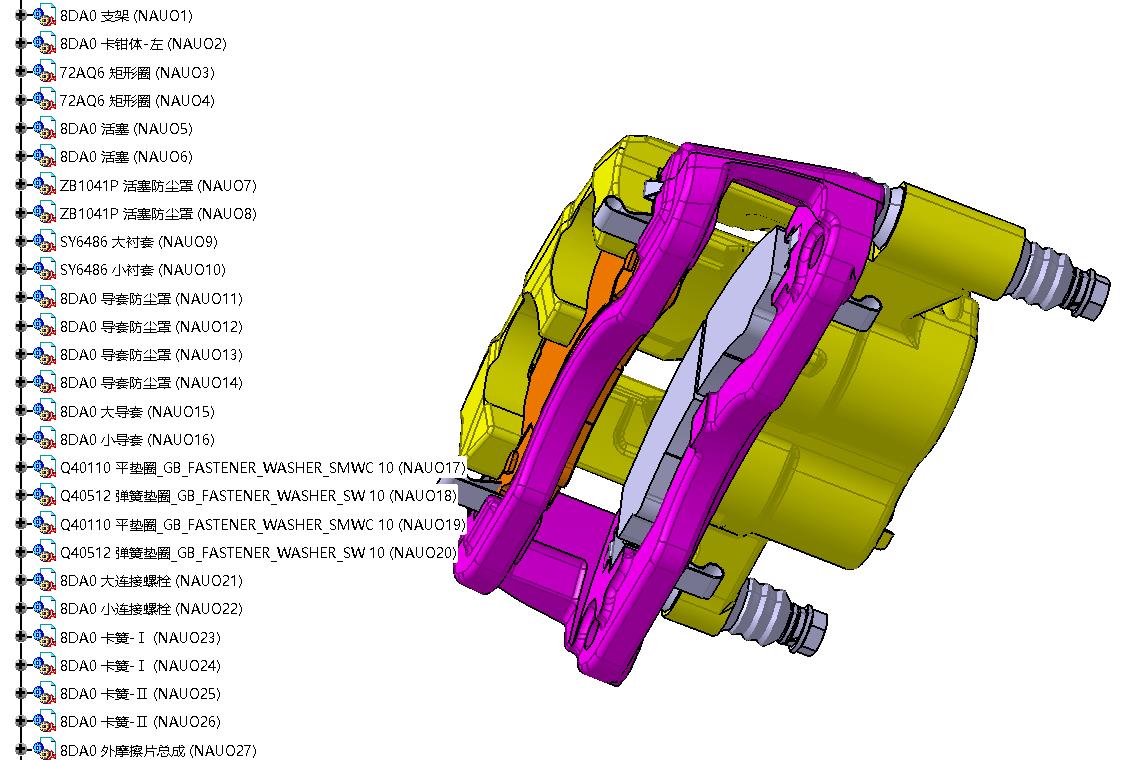This screenshot has height=760, width=1133.
Task: Expand the 外摩擦片总成 (NAUO27) tree node
Action: (20, 751)
